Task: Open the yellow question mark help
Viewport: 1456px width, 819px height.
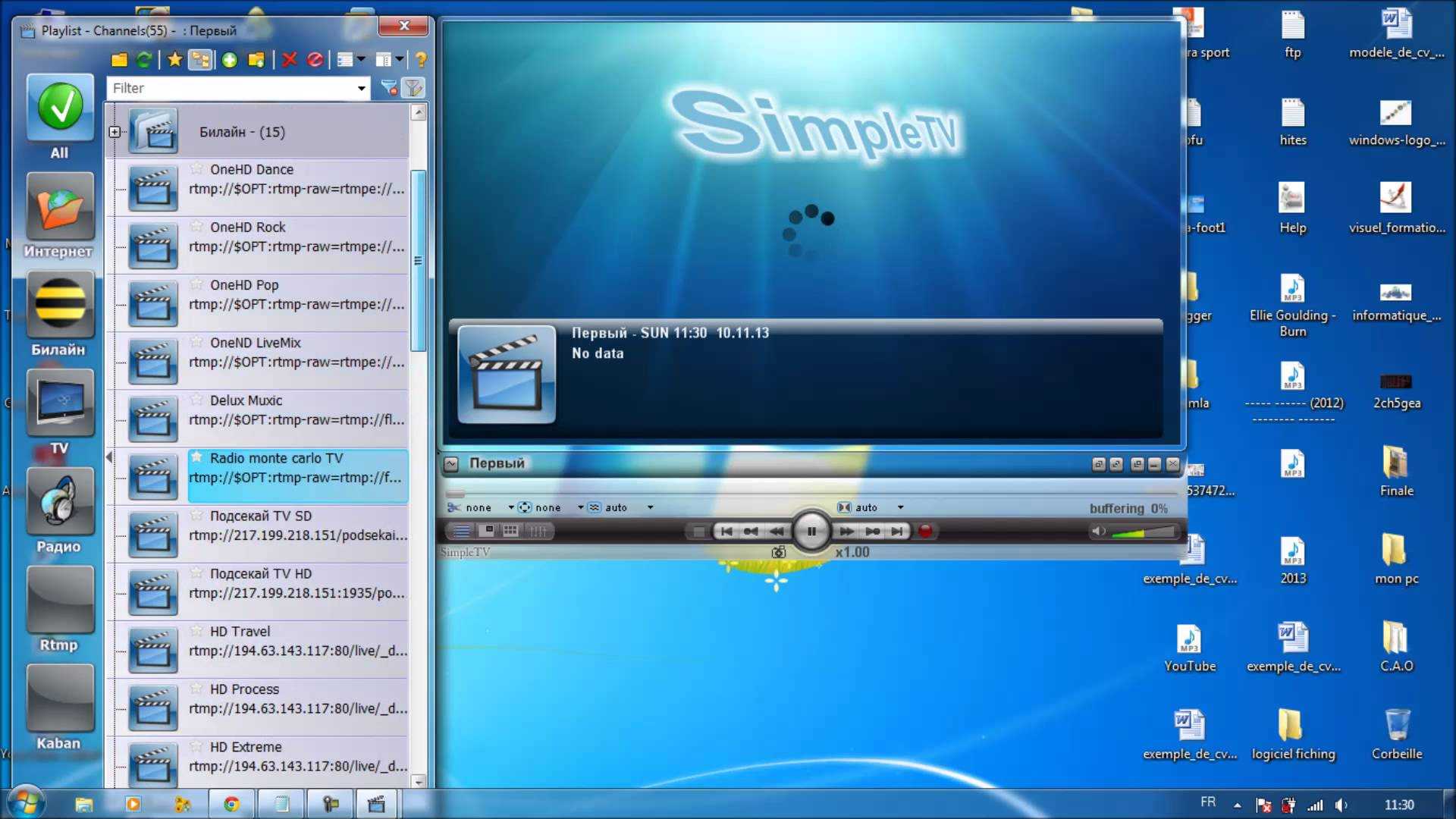Action: pos(421,59)
